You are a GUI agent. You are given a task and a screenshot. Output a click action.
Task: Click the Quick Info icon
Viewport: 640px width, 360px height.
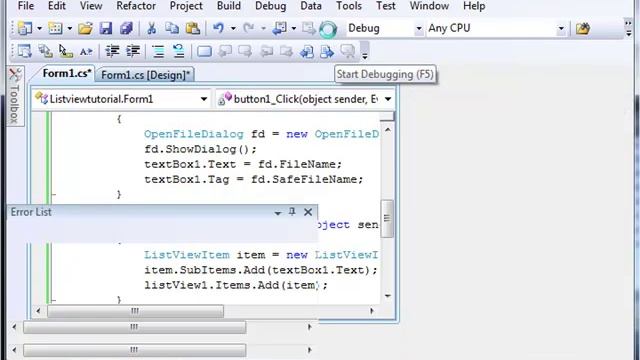coord(65,51)
